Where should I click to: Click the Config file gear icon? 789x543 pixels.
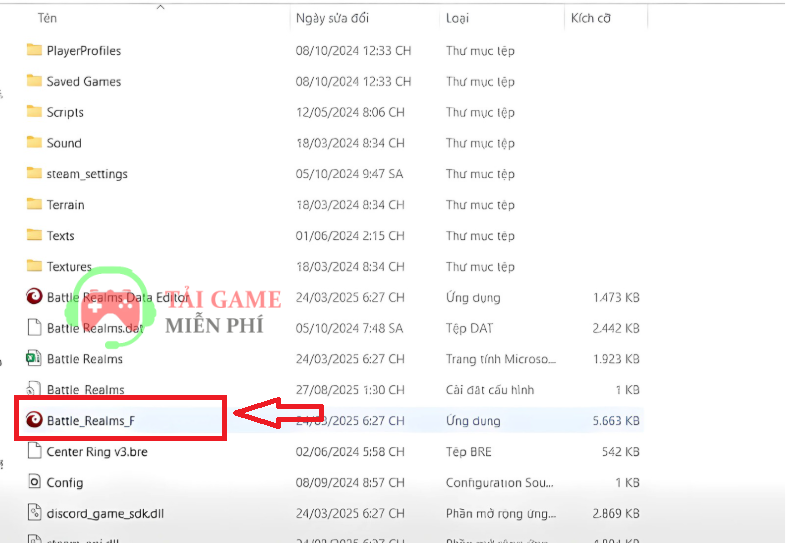pyautogui.click(x=34, y=482)
